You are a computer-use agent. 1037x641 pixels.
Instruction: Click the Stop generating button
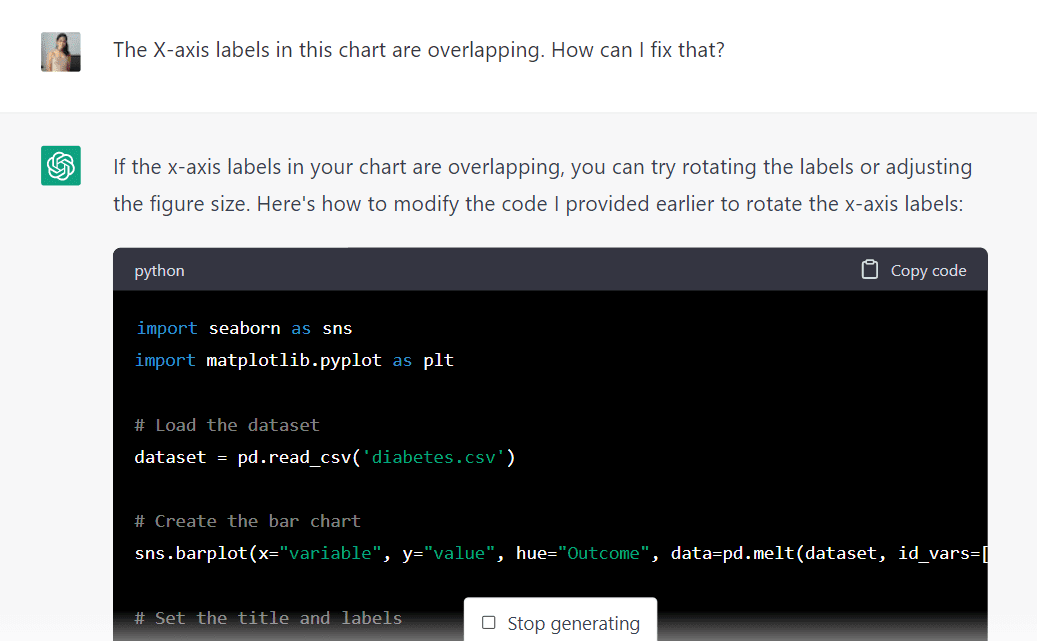coord(561,622)
